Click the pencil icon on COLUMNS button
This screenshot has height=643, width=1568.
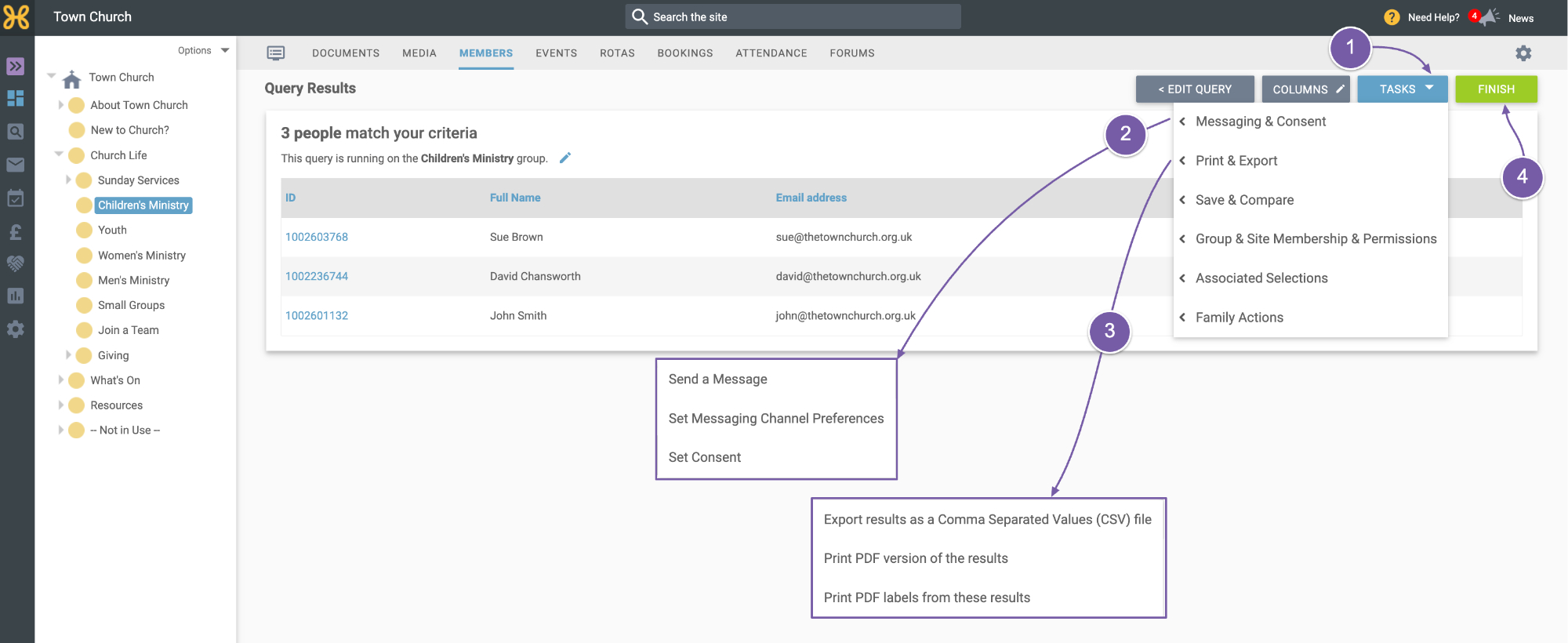click(1341, 89)
